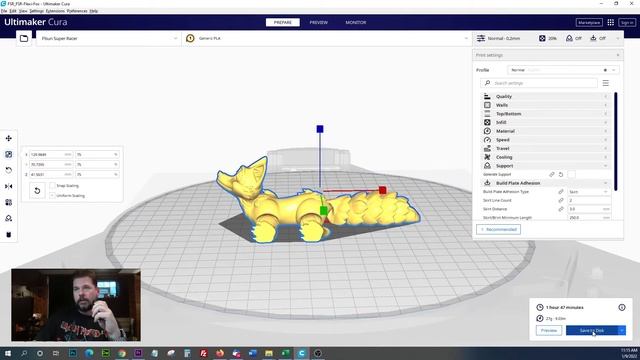
Task: Expand the Infill settings section
Action: pyautogui.click(x=546, y=122)
